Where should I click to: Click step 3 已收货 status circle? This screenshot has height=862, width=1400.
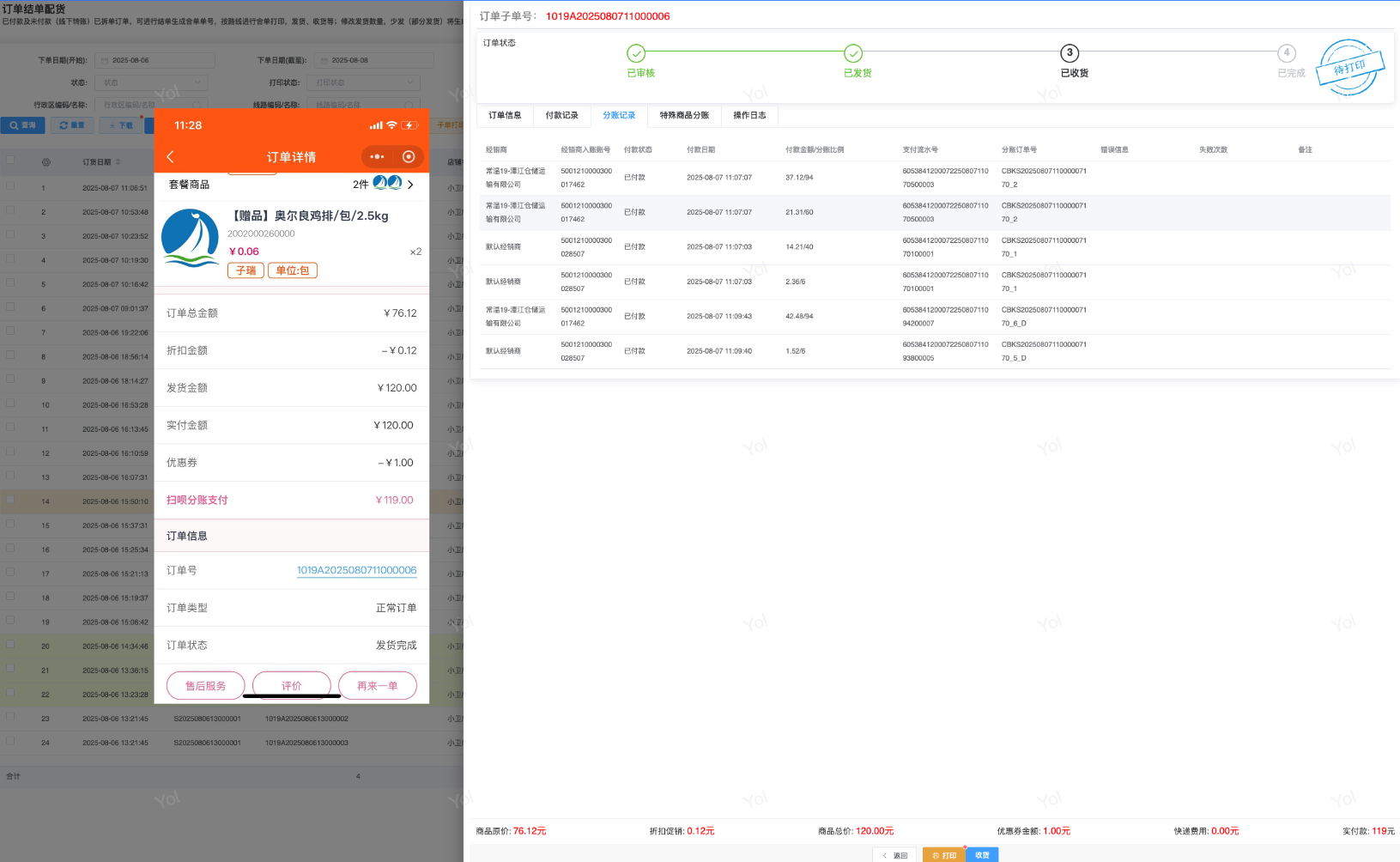pyautogui.click(x=1070, y=53)
